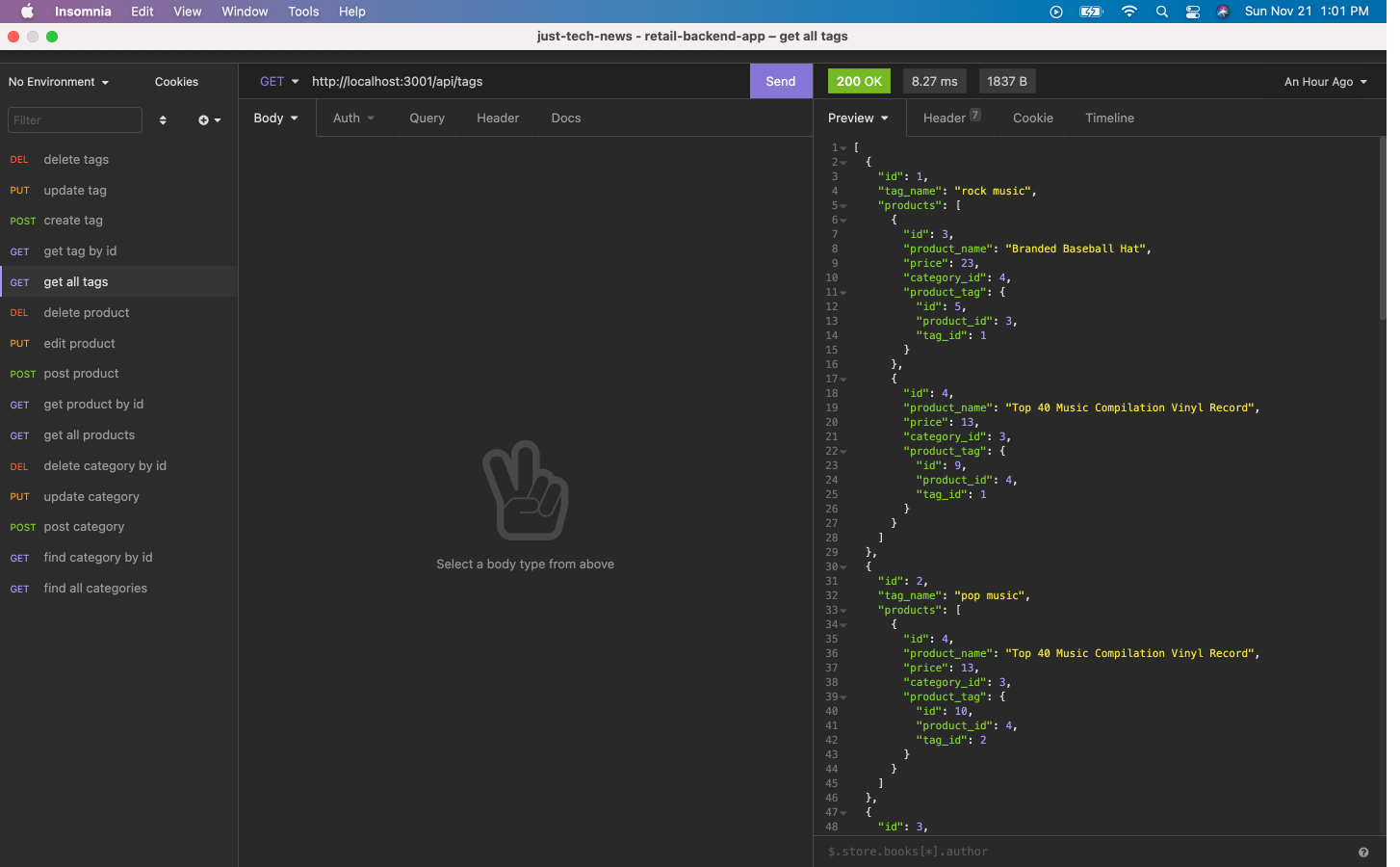The width and height of the screenshot is (1400, 867).
Task: Collapse the products array on line 5
Action: (x=843, y=205)
